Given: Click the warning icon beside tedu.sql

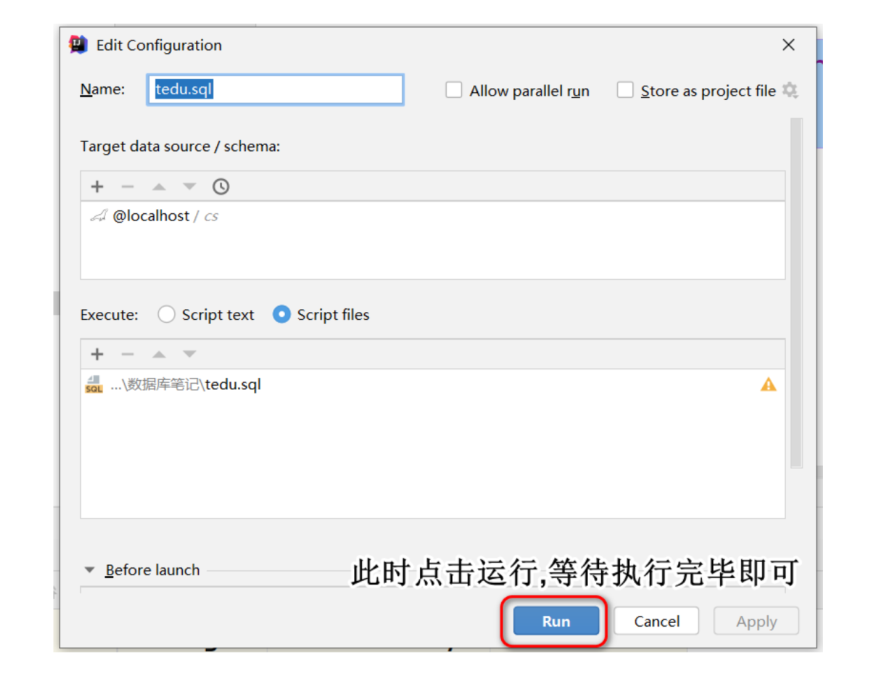Looking at the screenshot, I should [x=768, y=385].
